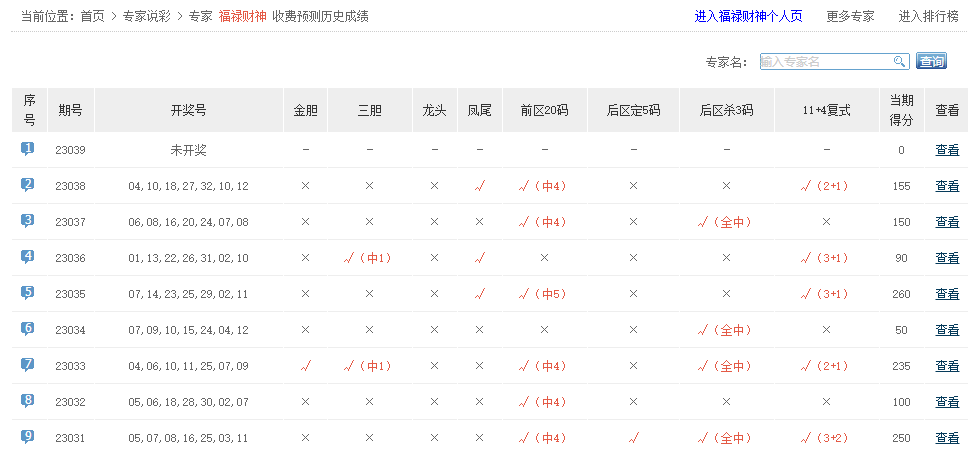Navigate to 首页 in breadcrumb
The image size is (968, 455).
tap(92, 17)
